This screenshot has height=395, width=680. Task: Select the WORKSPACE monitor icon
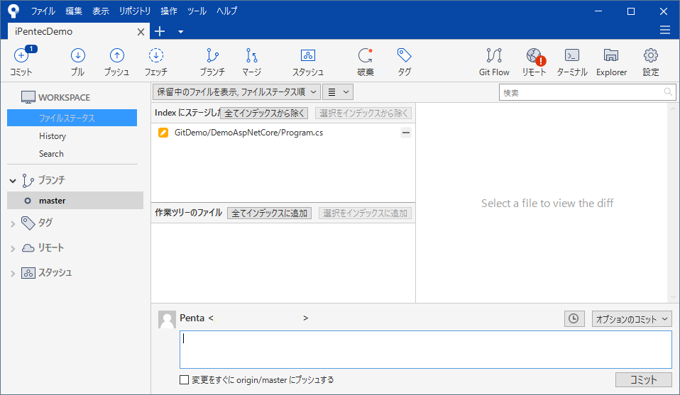point(28,97)
